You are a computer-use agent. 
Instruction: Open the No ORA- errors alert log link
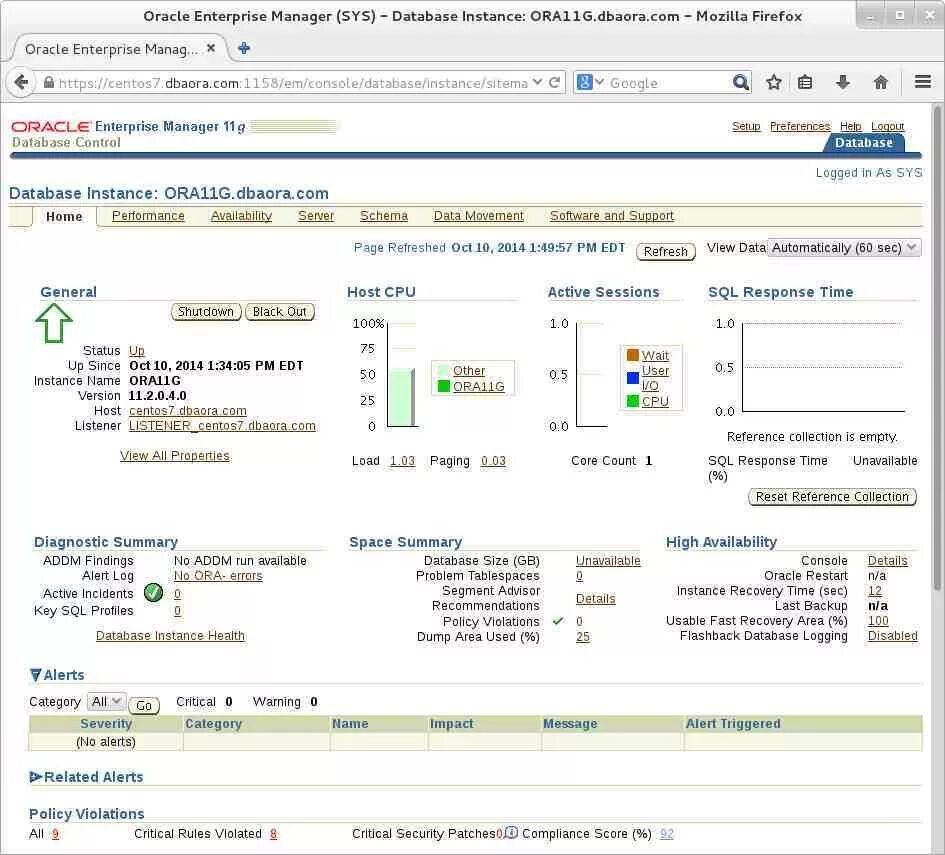[x=218, y=575]
